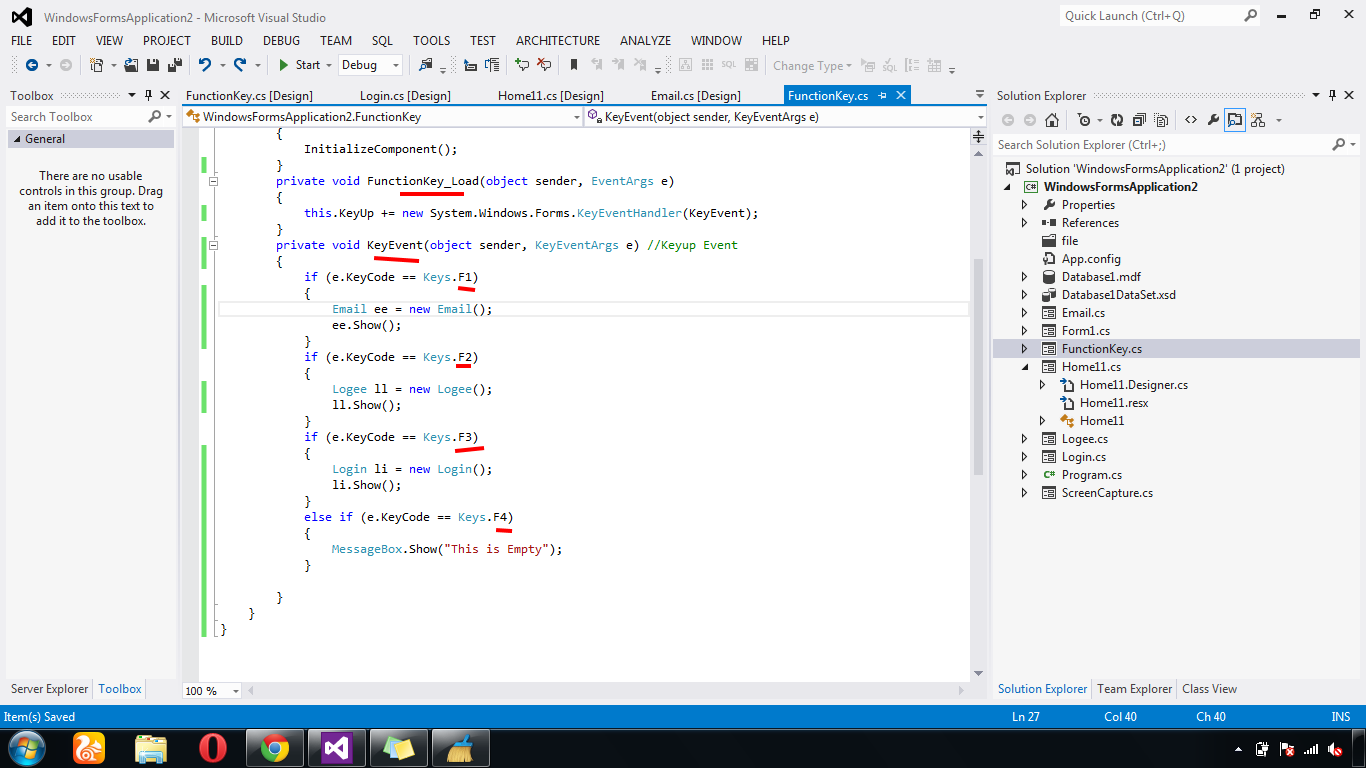Undo the last edit

[205, 65]
